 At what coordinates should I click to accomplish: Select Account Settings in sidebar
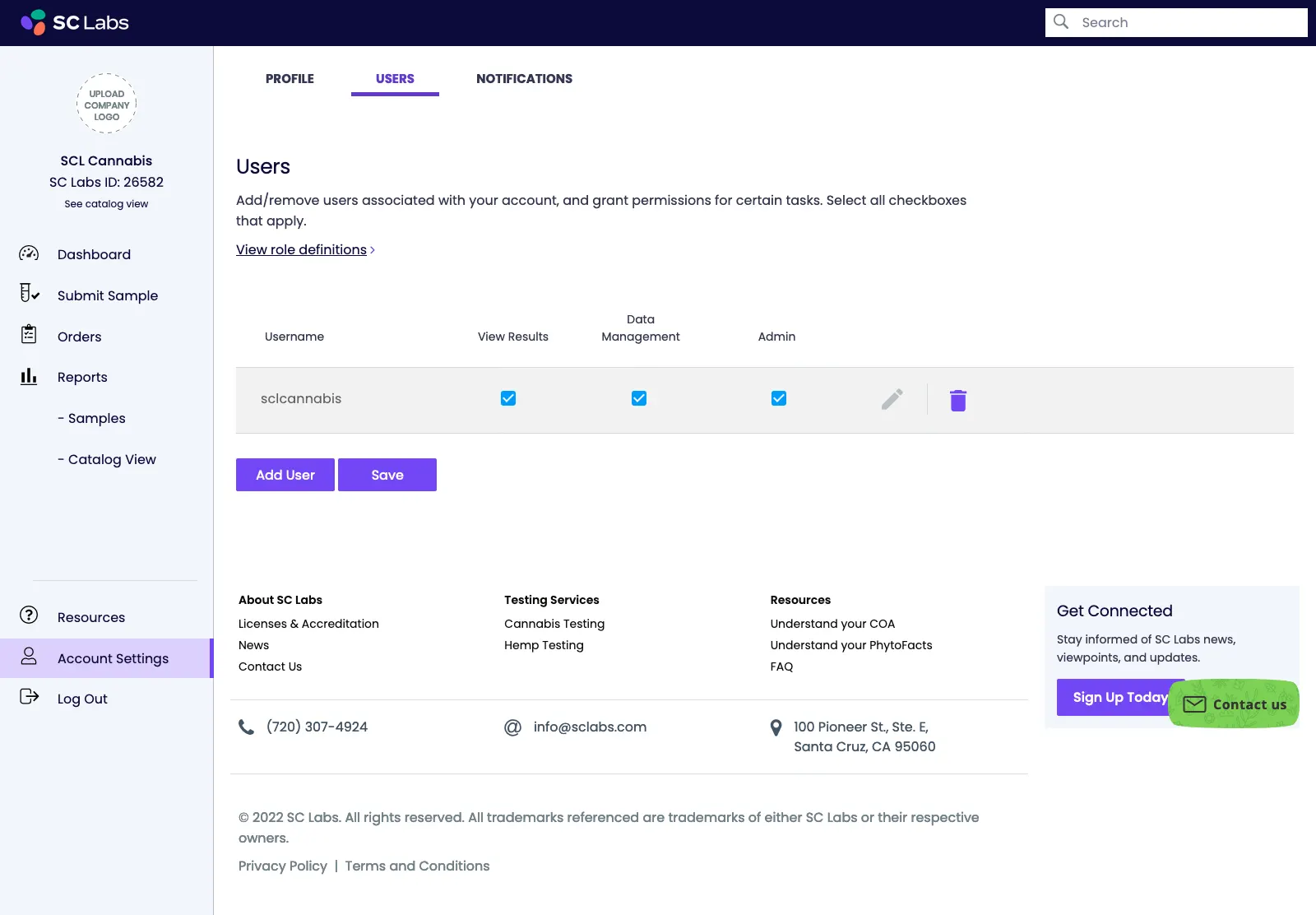tap(106, 658)
